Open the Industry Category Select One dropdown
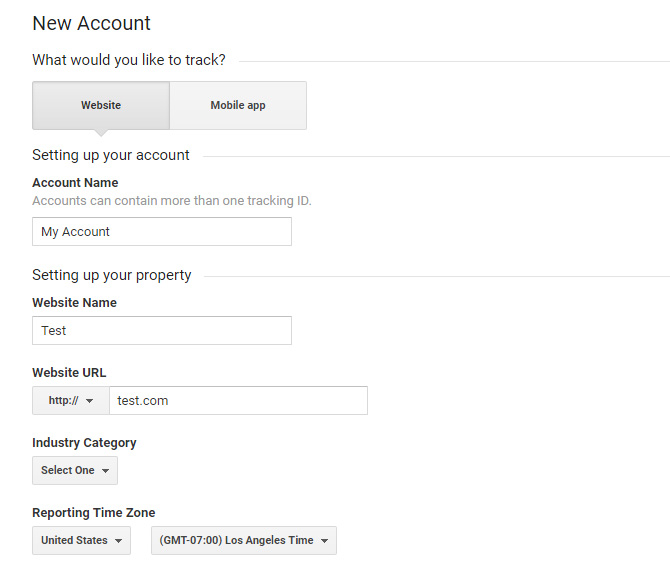Image resolution: width=670 pixels, height=564 pixels. tap(75, 470)
